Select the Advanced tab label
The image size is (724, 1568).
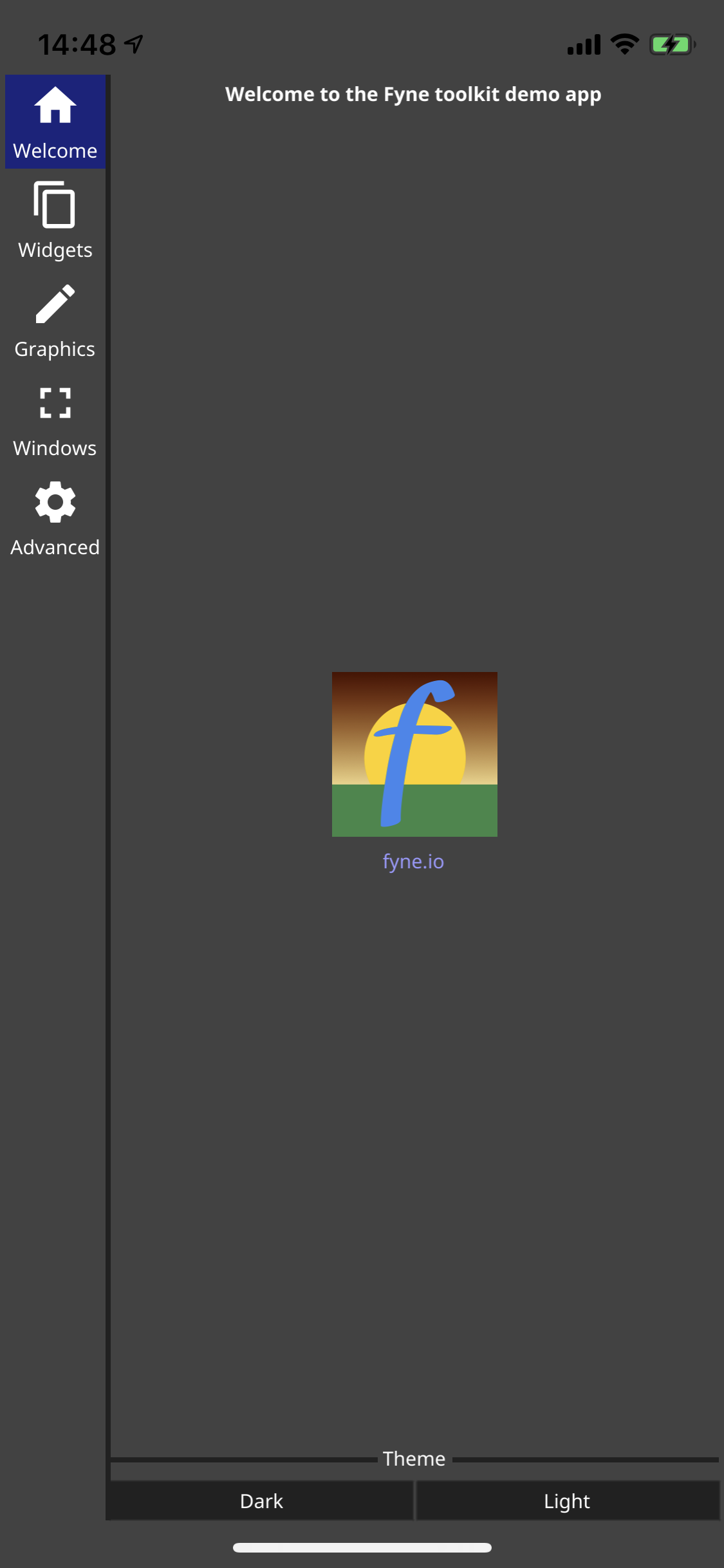pyautogui.click(x=55, y=547)
